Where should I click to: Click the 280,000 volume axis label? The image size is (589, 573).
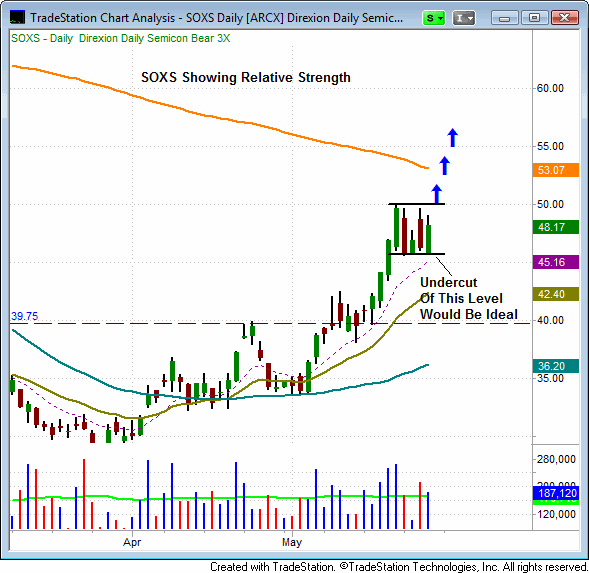tap(556, 459)
